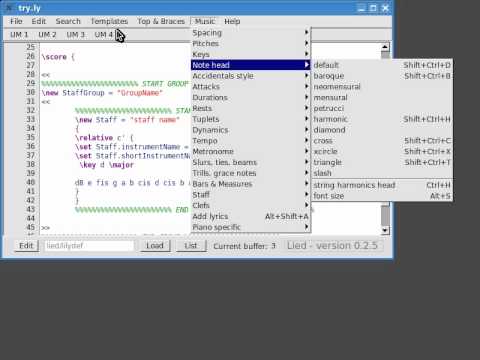
Task: Open the Tempo submenu
Action: 251,141
